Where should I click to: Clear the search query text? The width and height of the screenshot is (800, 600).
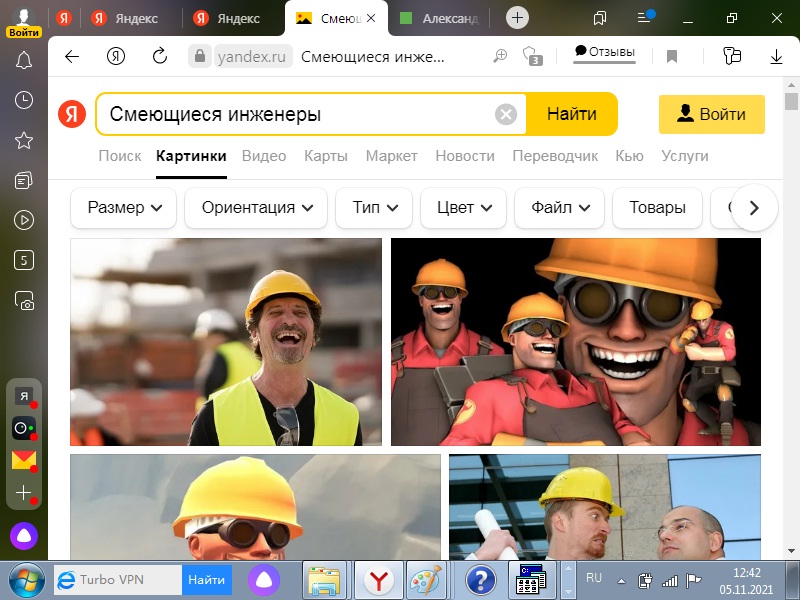(x=506, y=114)
